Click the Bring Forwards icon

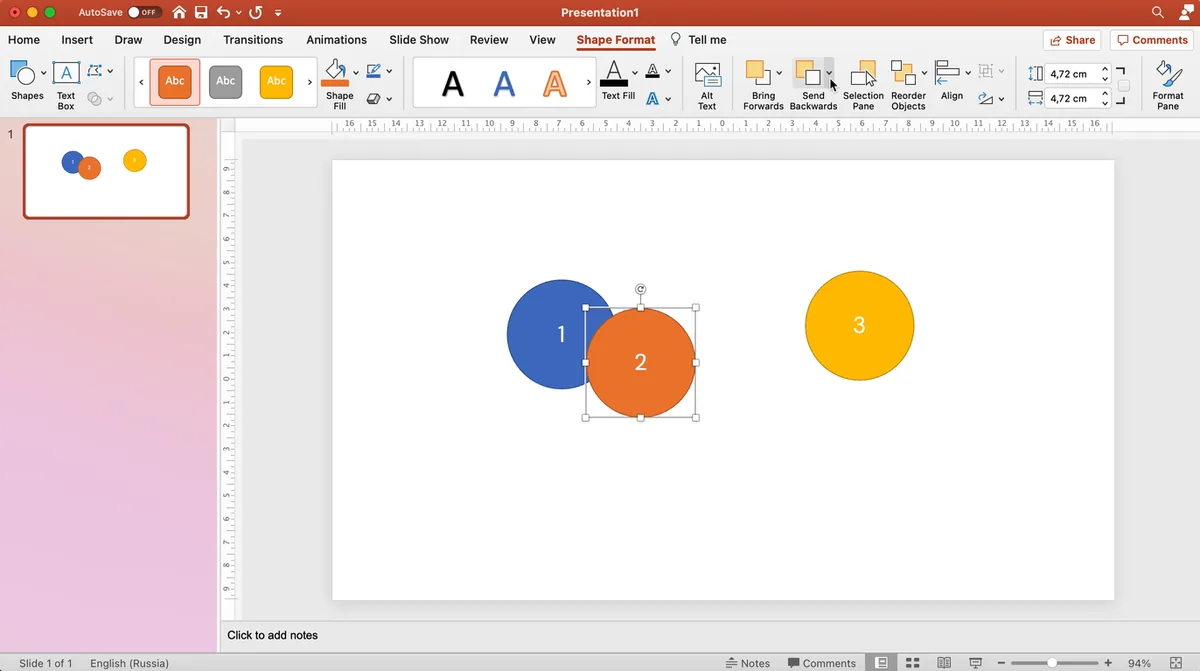(x=759, y=73)
